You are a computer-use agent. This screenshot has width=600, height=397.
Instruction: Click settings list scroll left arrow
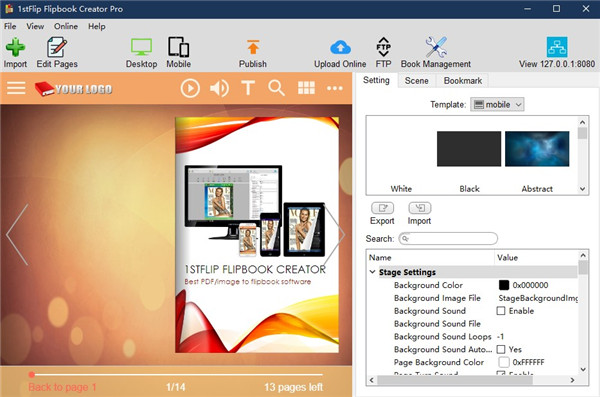(x=372, y=380)
